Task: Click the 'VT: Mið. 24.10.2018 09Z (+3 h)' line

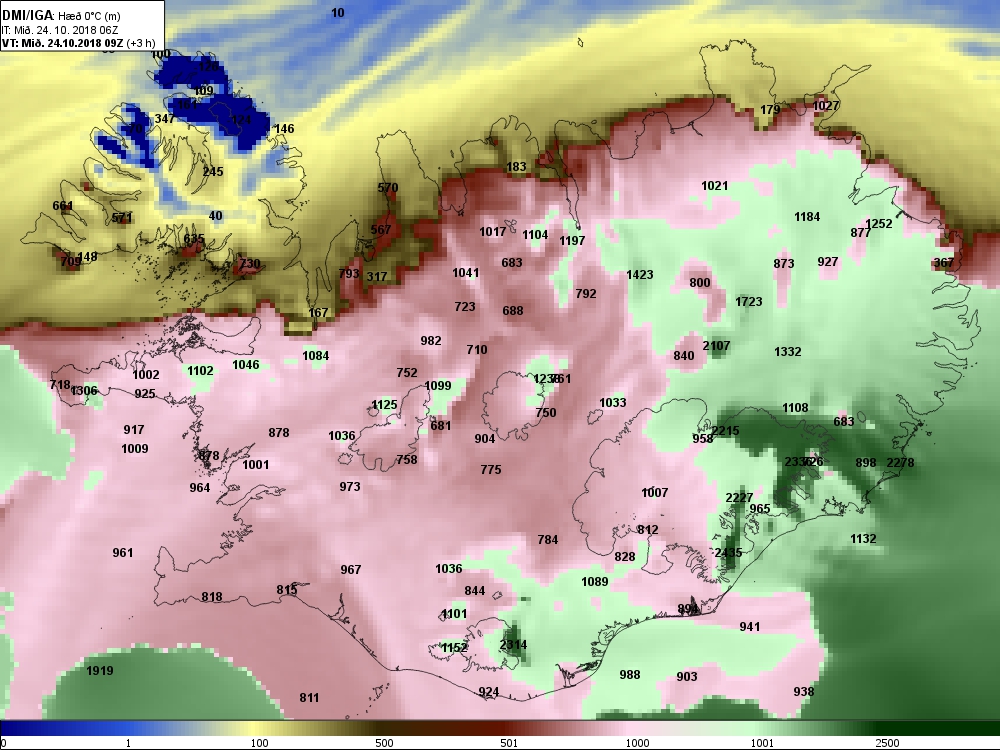Action: click(x=78, y=43)
